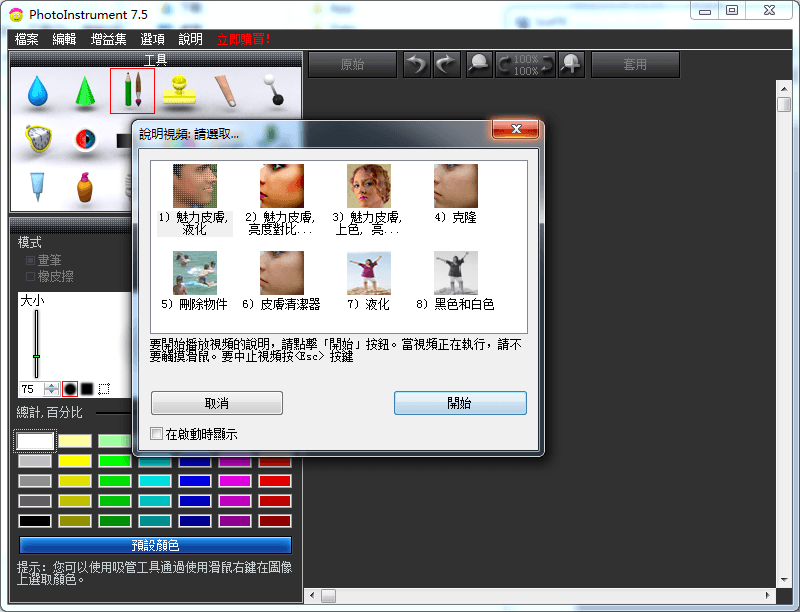Click the PhotoInstrument app icon in title bar
Viewport: 800px width, 612px height.
[x=16, y=15]
